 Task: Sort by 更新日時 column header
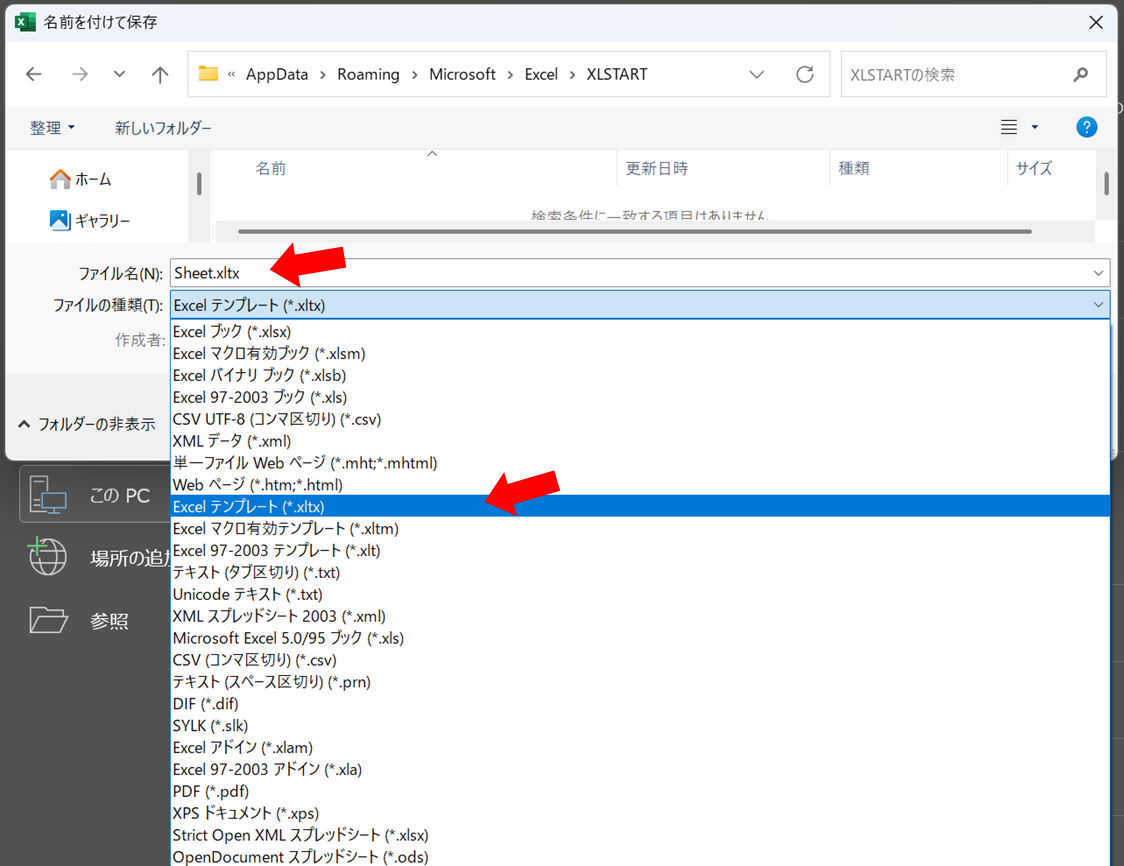pyautogui.click(x=657, y=168)
